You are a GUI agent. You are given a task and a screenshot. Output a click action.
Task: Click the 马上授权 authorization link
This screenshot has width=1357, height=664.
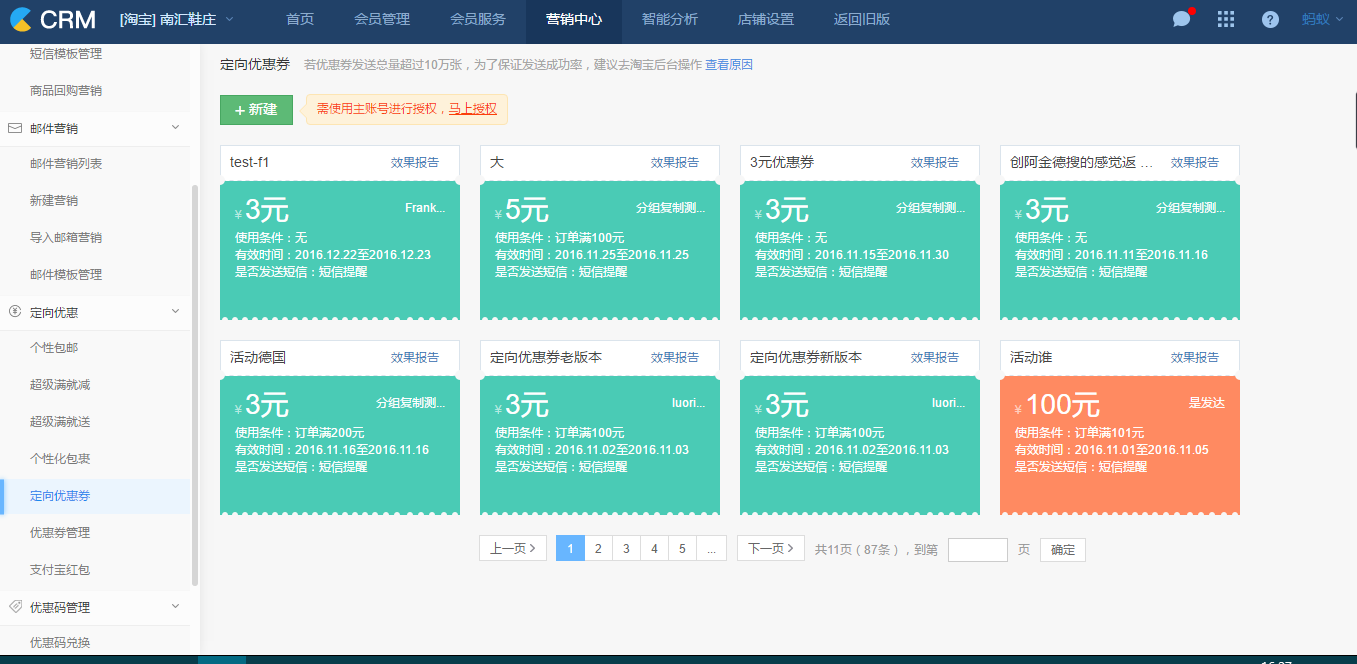pos(471,110)
